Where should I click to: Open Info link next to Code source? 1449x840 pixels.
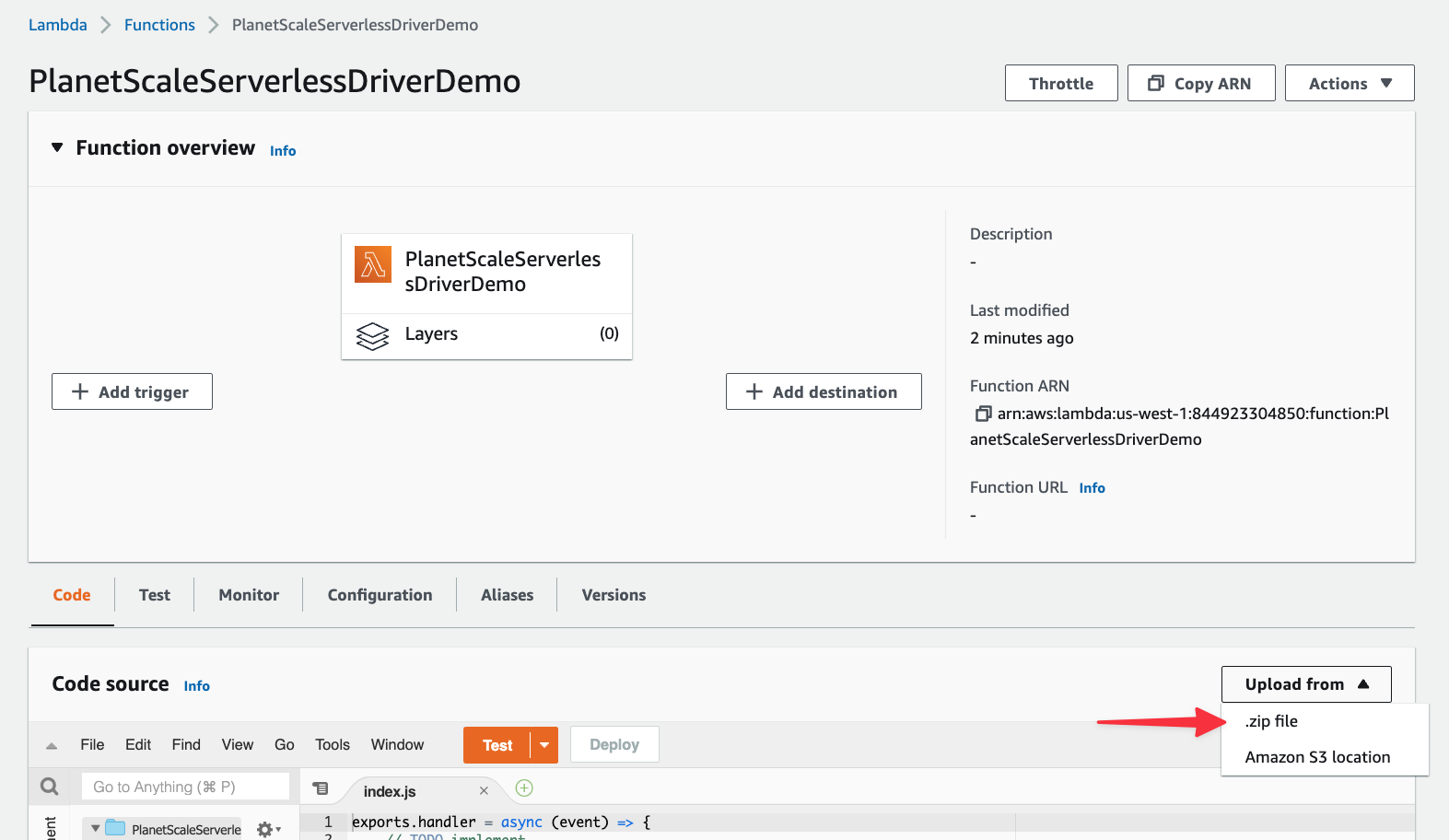pos(196,686)
